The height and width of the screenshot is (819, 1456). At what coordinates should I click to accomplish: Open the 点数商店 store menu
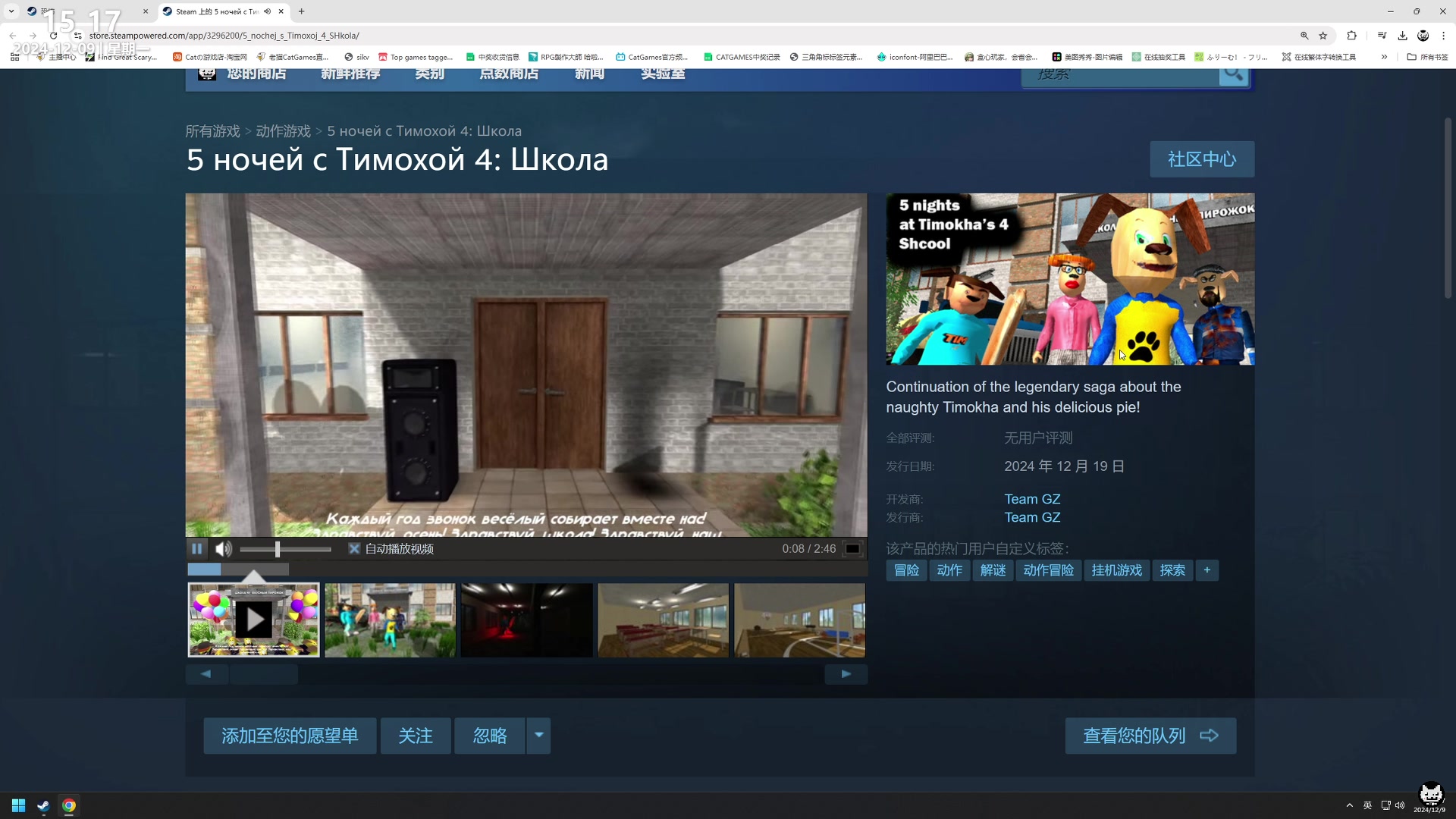coord(509,74)
